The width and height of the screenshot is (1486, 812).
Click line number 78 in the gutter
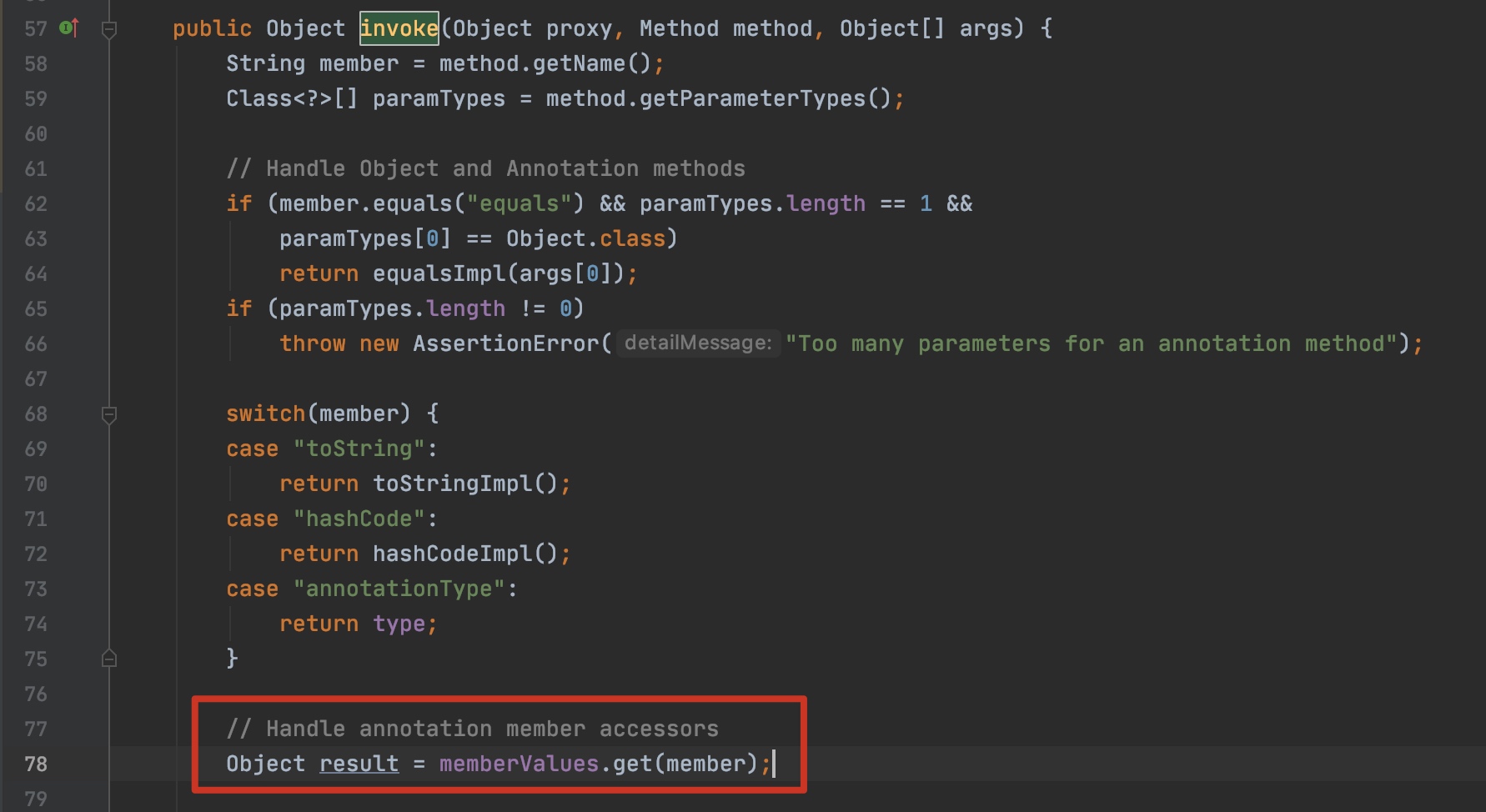click(x=36, y=764)
